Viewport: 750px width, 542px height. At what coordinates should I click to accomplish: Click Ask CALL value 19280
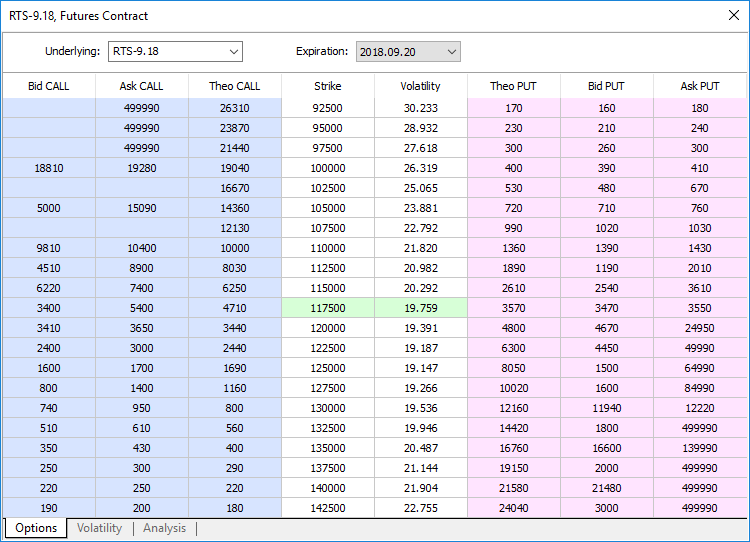pos(142,168)
